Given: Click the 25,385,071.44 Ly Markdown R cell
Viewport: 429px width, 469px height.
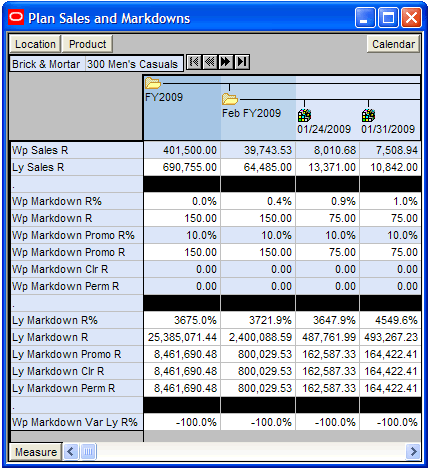Looking at the screenshot, I should click(182, 337).
